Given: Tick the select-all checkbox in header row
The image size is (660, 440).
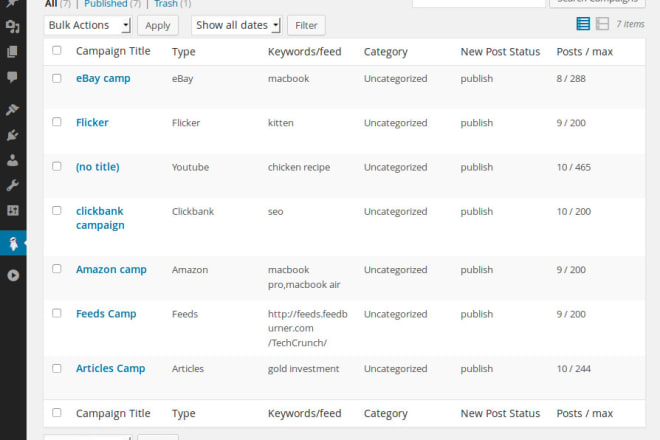Looking at the screenshot, I should tap(57, 51).
